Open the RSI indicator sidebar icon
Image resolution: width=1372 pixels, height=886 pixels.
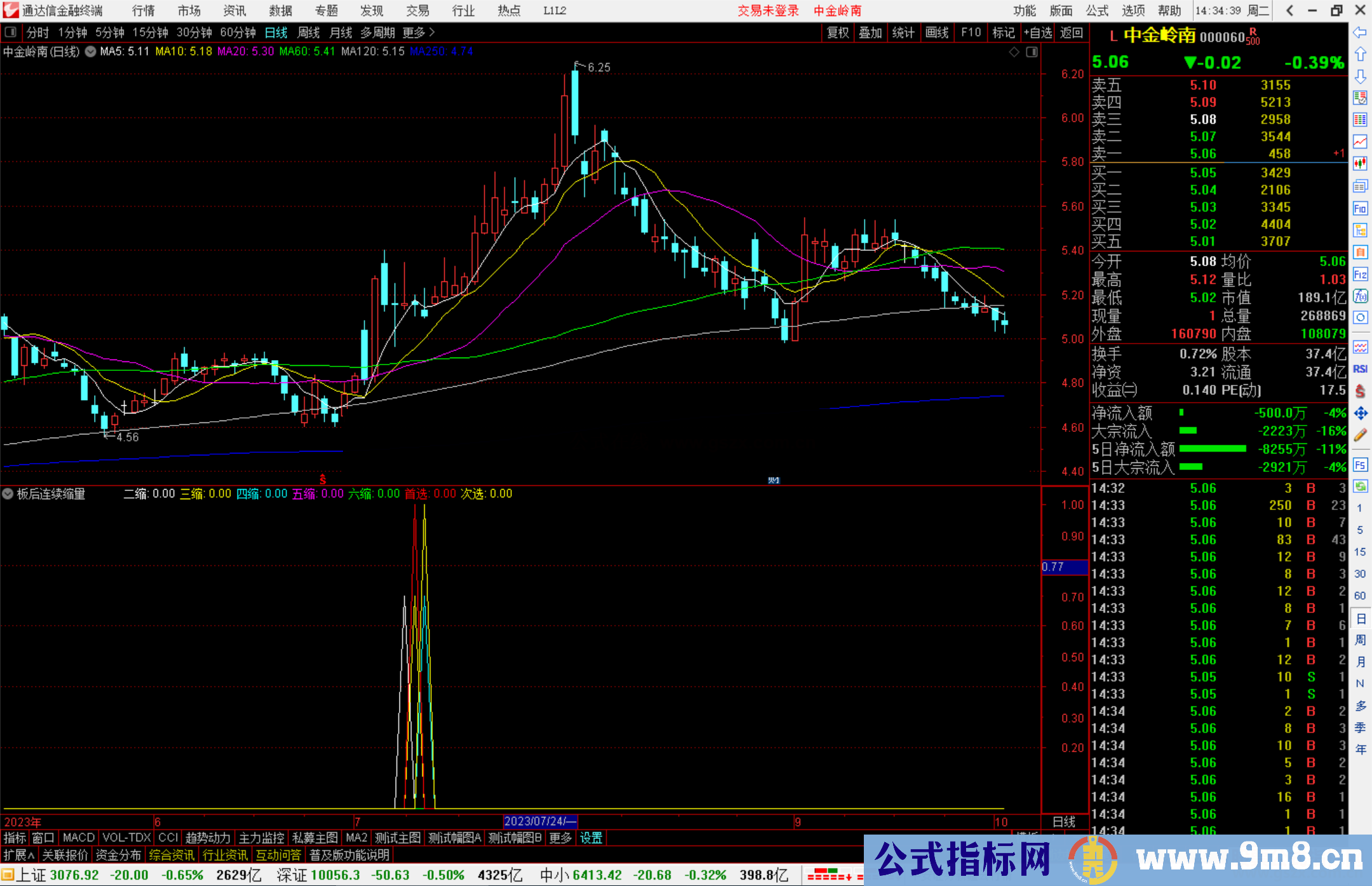coord(1360,369)
